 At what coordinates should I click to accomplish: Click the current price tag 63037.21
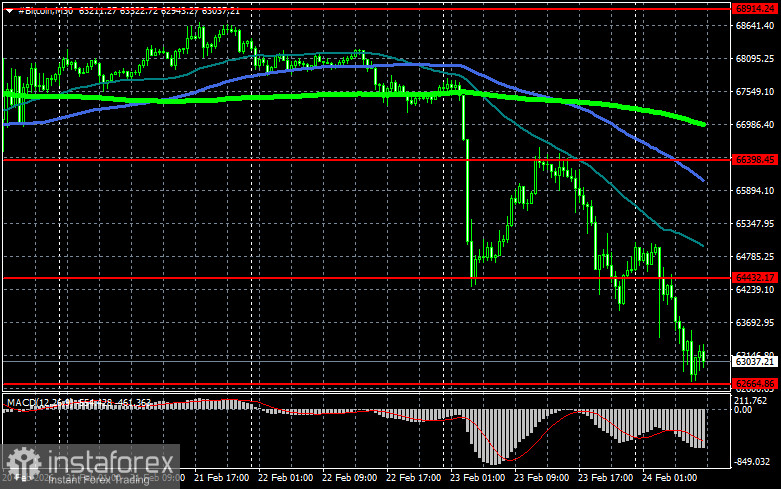(755, 362)
